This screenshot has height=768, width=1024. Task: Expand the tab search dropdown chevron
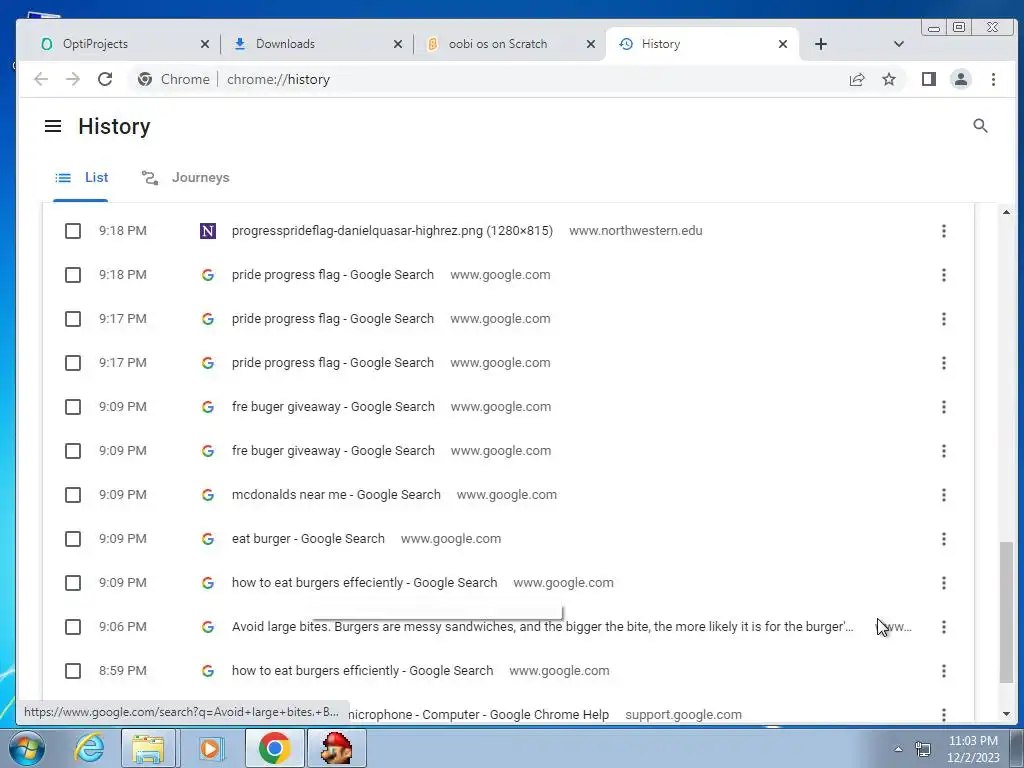(899, 44)
